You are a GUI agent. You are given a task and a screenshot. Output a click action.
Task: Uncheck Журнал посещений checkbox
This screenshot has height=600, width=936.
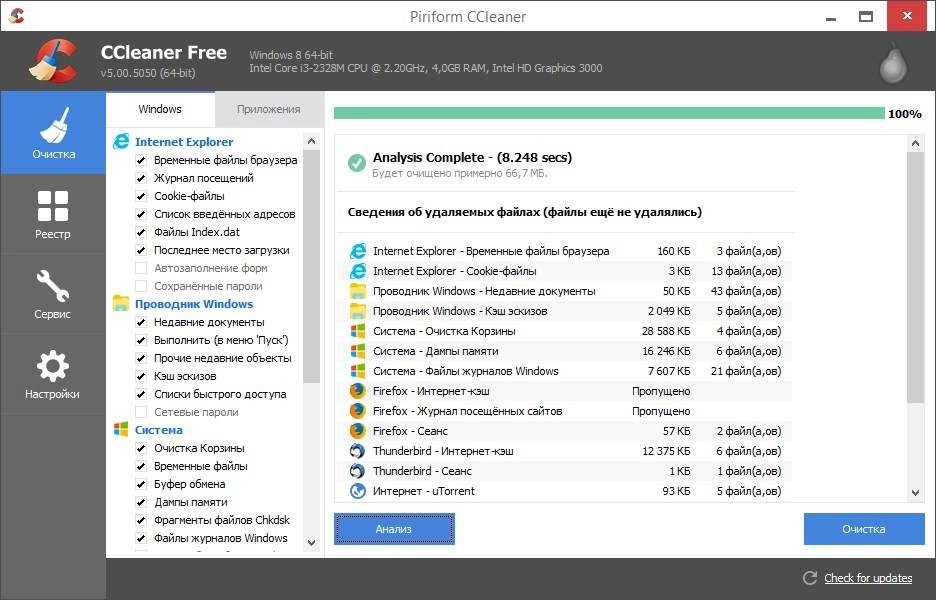click(x=141, y=178)
